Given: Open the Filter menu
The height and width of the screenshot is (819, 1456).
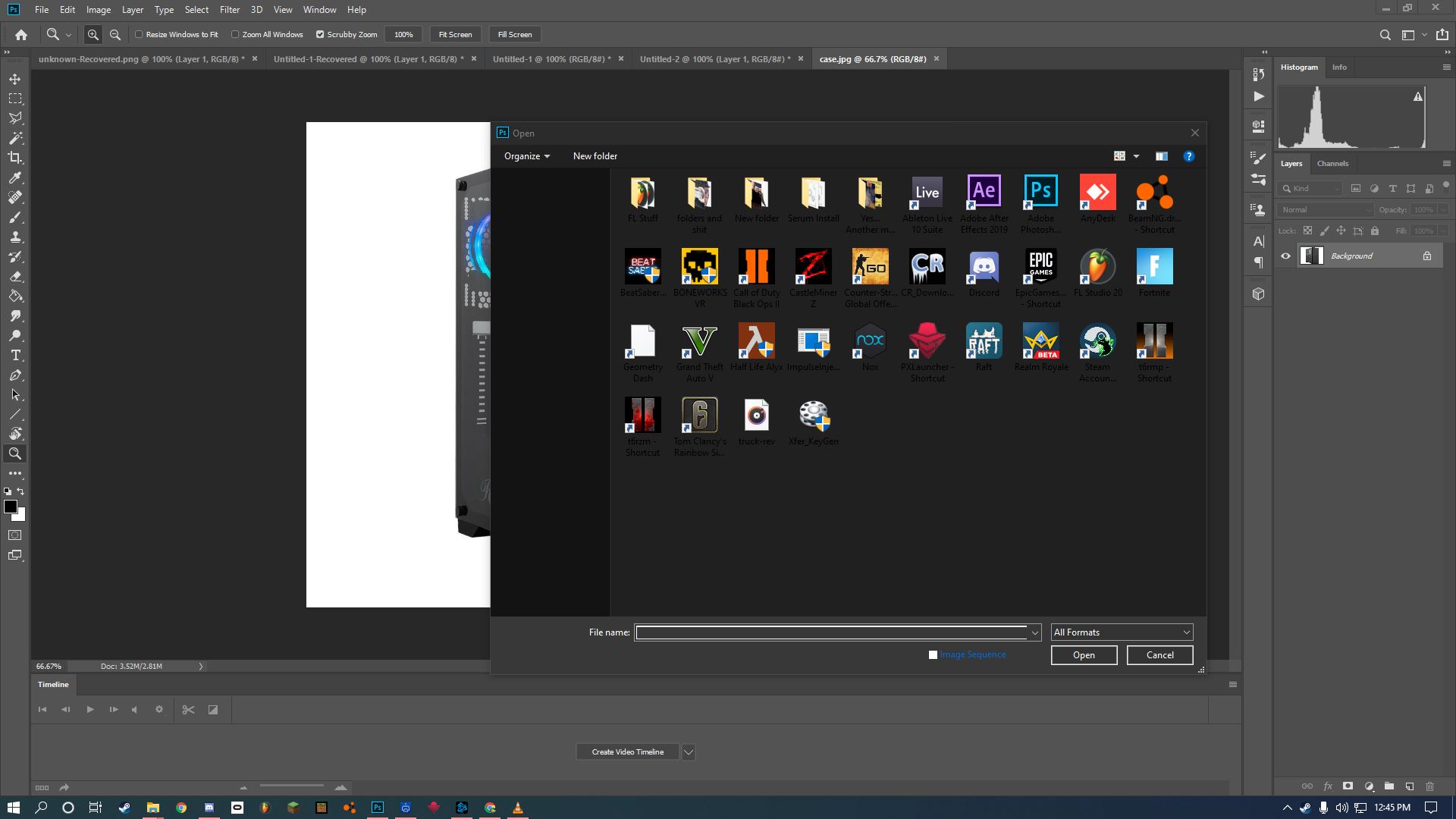Looking at the screenshot, I should (229, 10).
